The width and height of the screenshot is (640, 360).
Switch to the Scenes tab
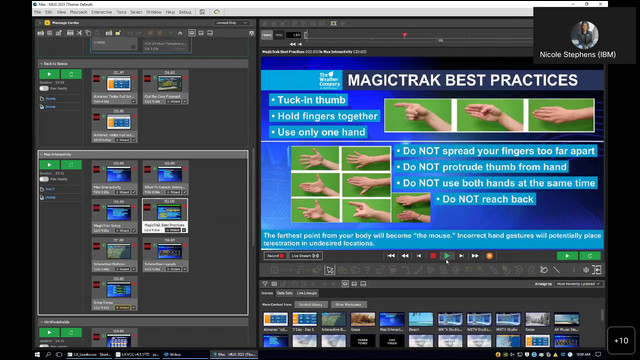click(x=267, y=293)
